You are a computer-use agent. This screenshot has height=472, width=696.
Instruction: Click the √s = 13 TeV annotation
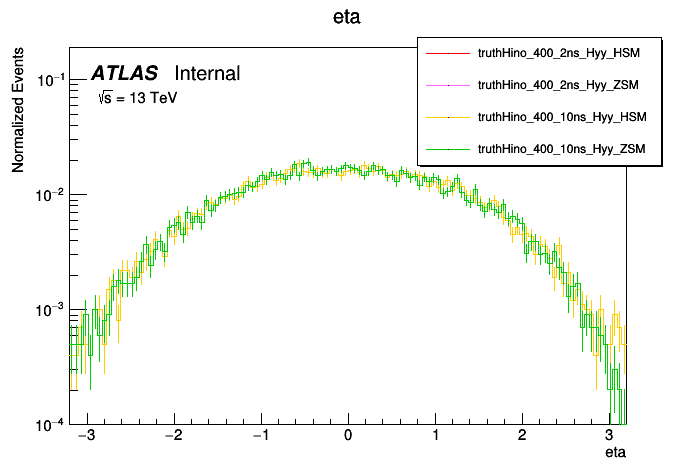[x=136, y=99]
